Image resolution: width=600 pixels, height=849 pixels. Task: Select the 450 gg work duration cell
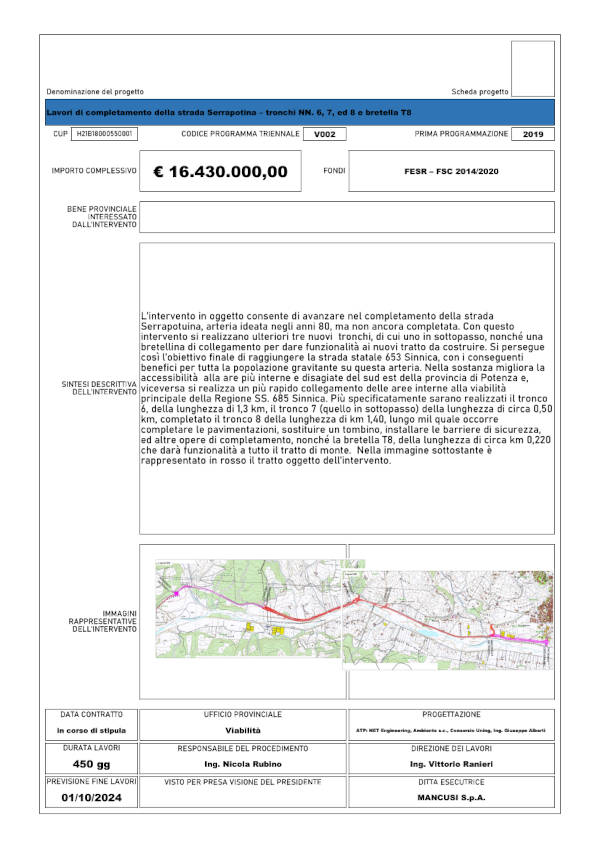click(91, 764)
